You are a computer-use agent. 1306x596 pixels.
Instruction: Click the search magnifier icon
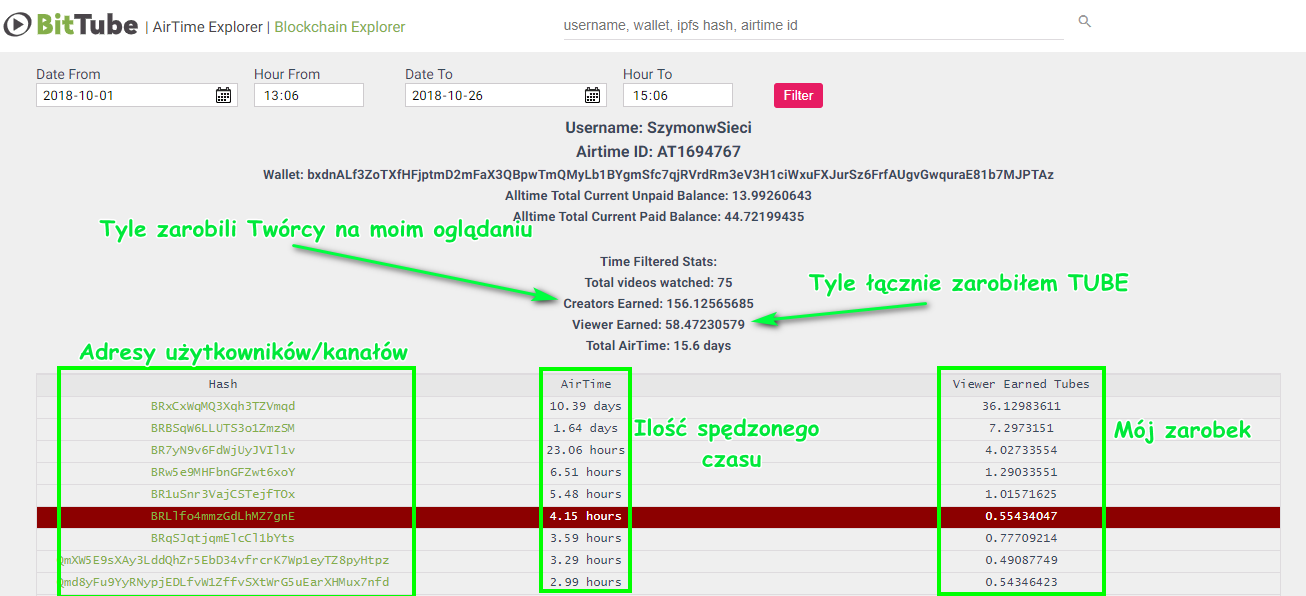(1085, 22)
